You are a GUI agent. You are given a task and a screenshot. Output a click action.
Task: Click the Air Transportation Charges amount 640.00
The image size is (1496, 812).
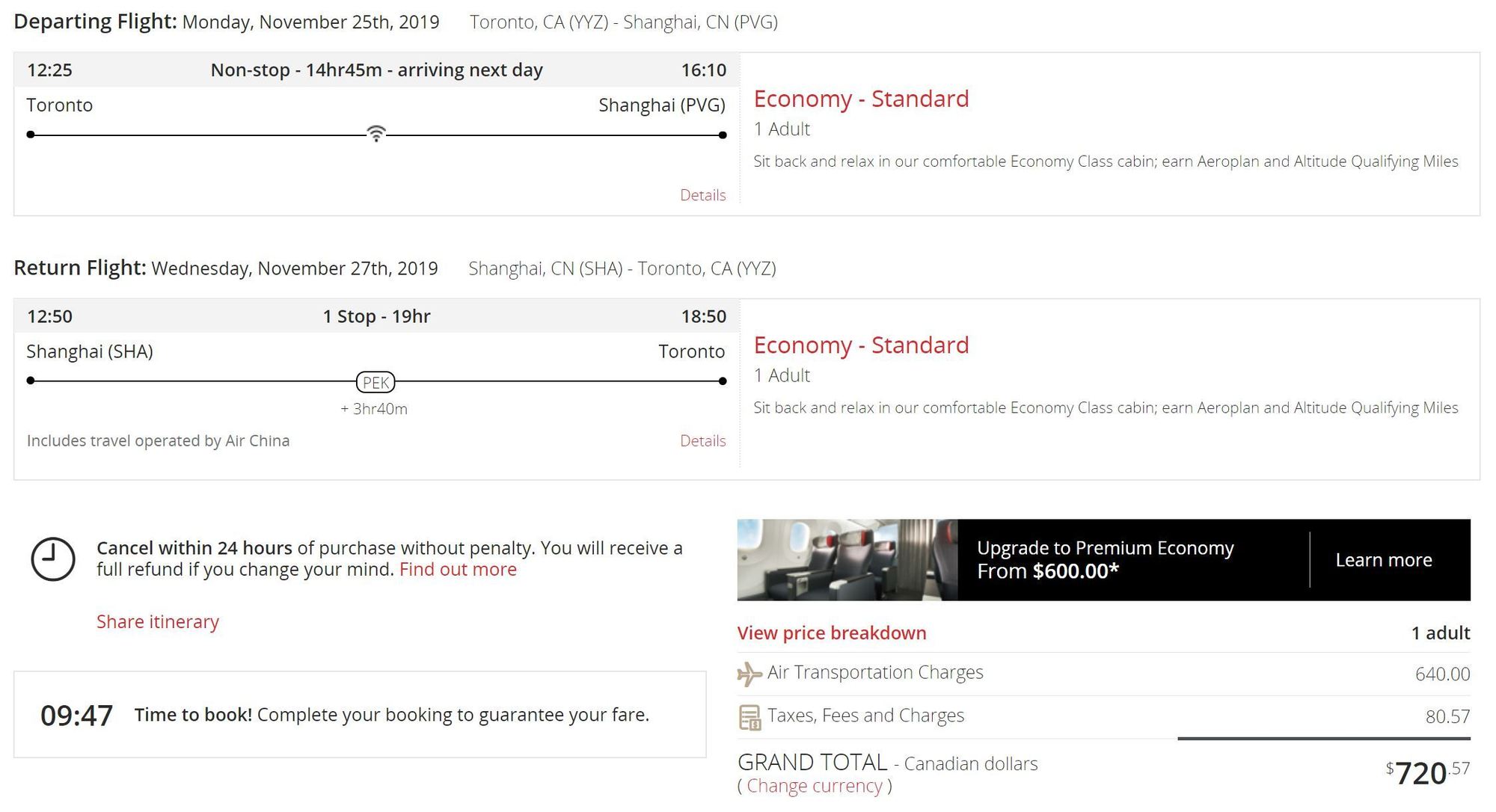[x=1442, y=674]
